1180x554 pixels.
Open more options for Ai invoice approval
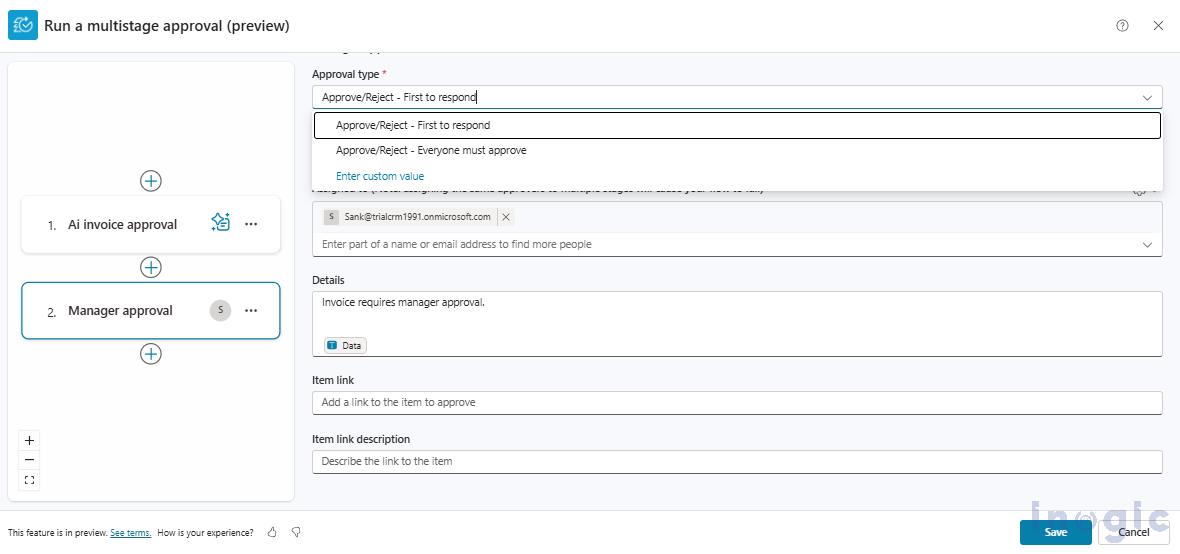tap(251, 224)
